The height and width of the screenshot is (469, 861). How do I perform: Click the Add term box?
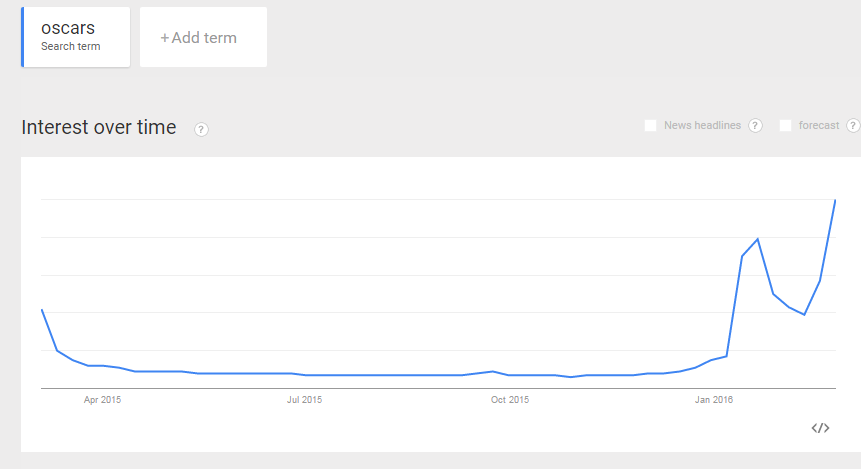(203, 38)
